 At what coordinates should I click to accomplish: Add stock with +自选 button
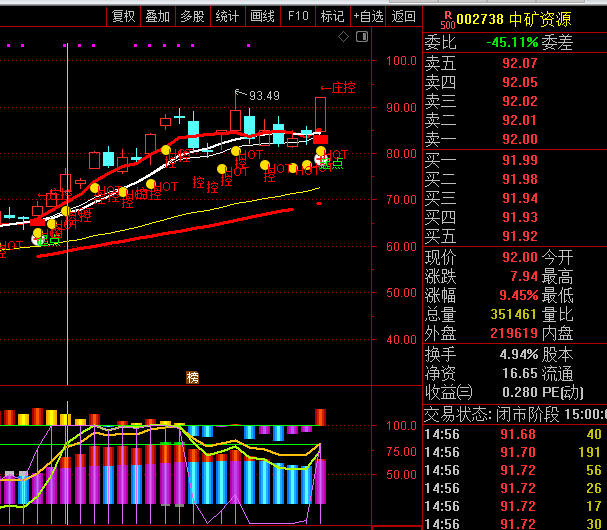pyautogui.click(x=367, y=16)
